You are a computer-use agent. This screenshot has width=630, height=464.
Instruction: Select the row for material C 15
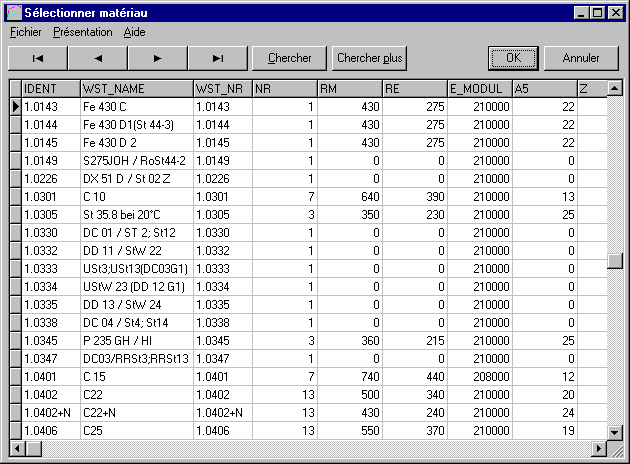click(x=136, y=375)
